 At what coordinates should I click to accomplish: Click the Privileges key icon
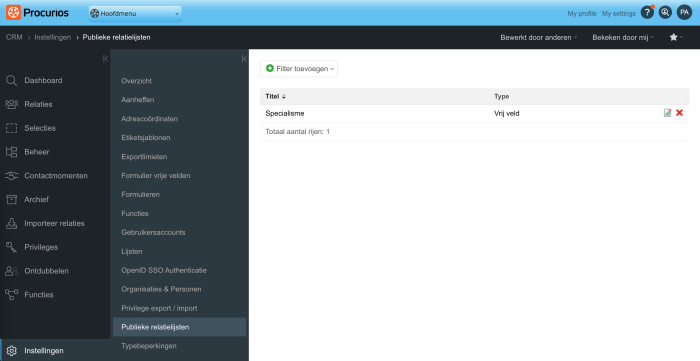11,247
